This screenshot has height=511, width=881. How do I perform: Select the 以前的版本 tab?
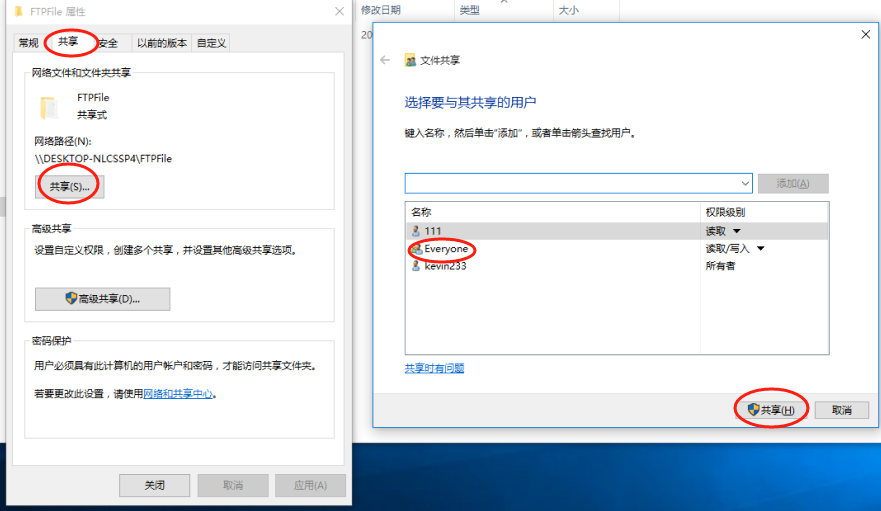pos(162,43)
